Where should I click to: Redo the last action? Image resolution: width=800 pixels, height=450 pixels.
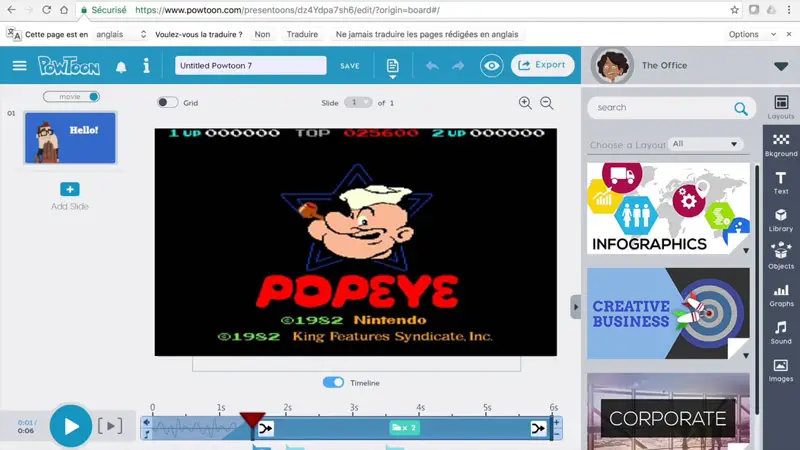(458, 66)
